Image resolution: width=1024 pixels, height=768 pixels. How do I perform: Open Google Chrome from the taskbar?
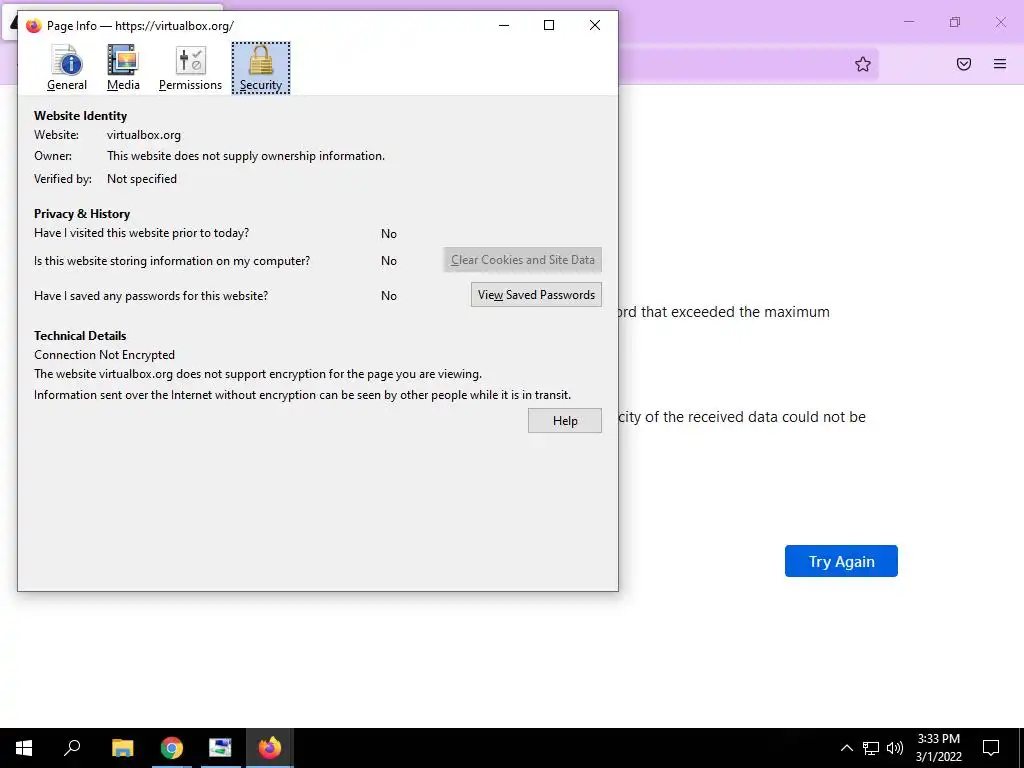click(x=172, y=748)
